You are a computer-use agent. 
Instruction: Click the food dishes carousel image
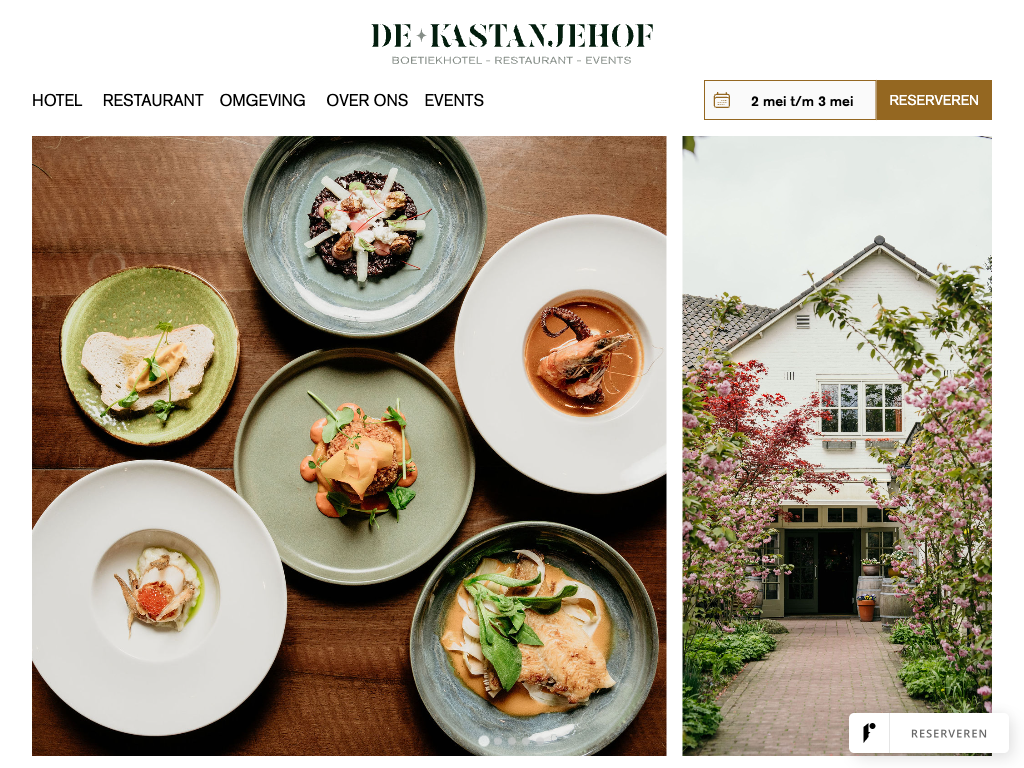[349, 445]
